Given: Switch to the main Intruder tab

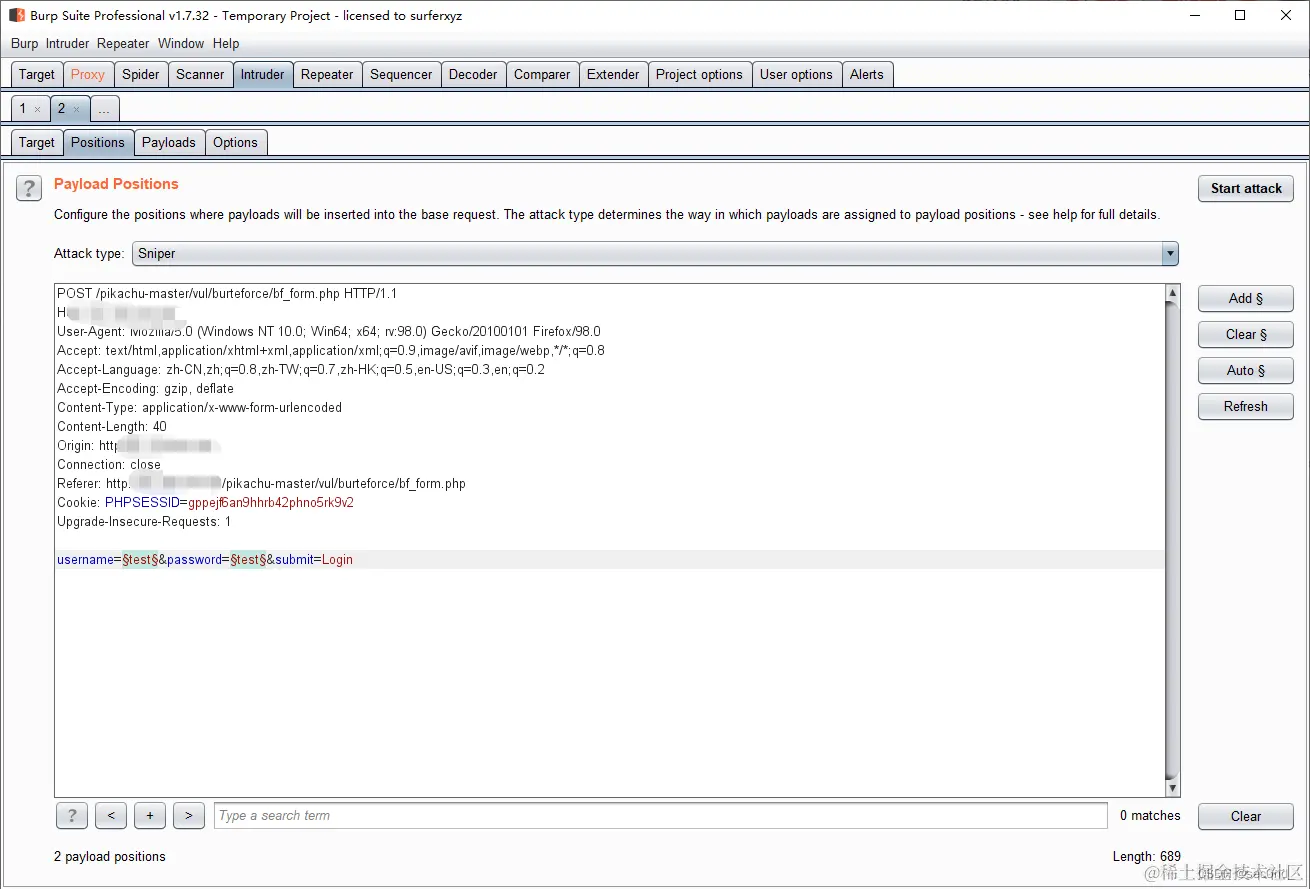Looking at the screenshot, I should [x=263, y=75].
